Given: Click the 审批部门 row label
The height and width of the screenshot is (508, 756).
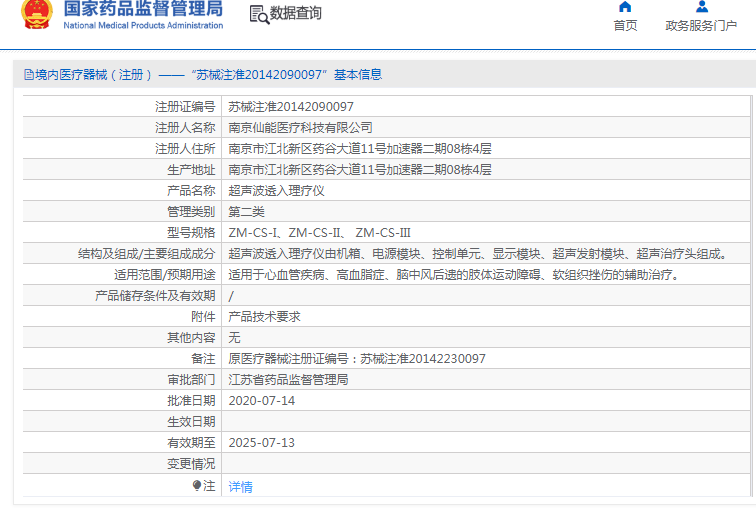Looking at the screenshot, I should click(x=191, y=380).
